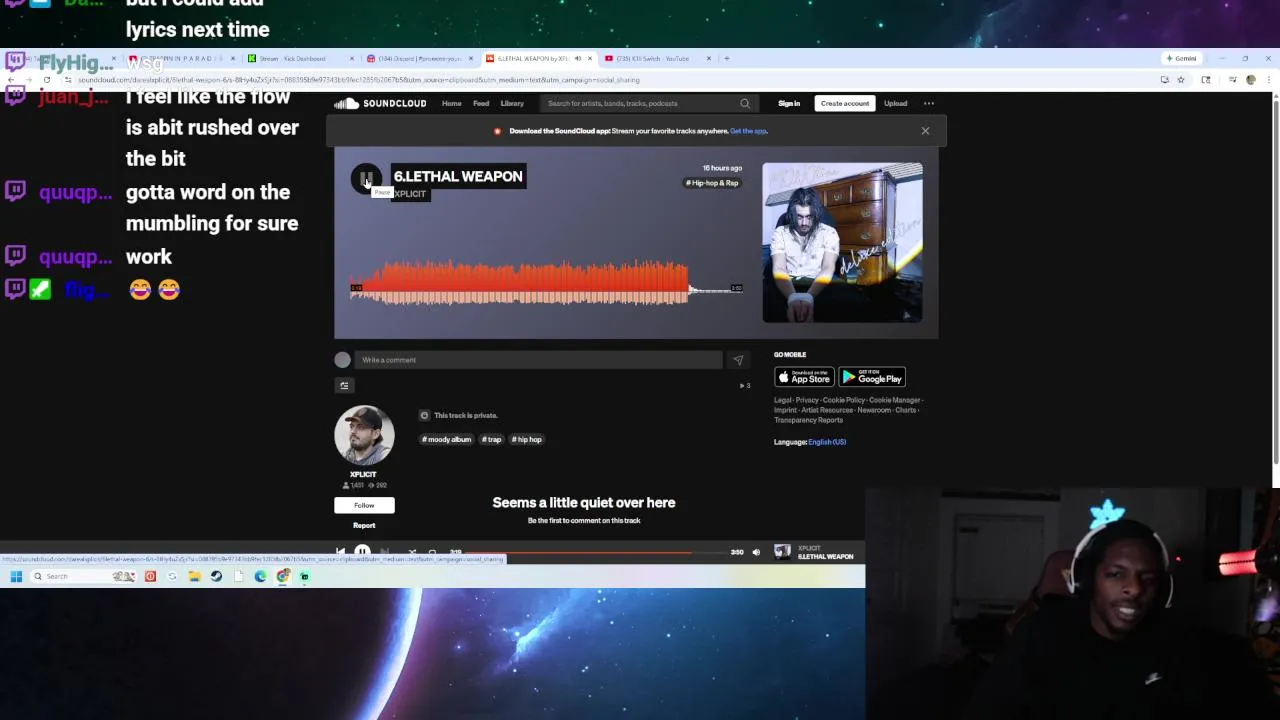Open the Feed menu item
Viewport: 1280px width, 720px height.
[481, 103]
